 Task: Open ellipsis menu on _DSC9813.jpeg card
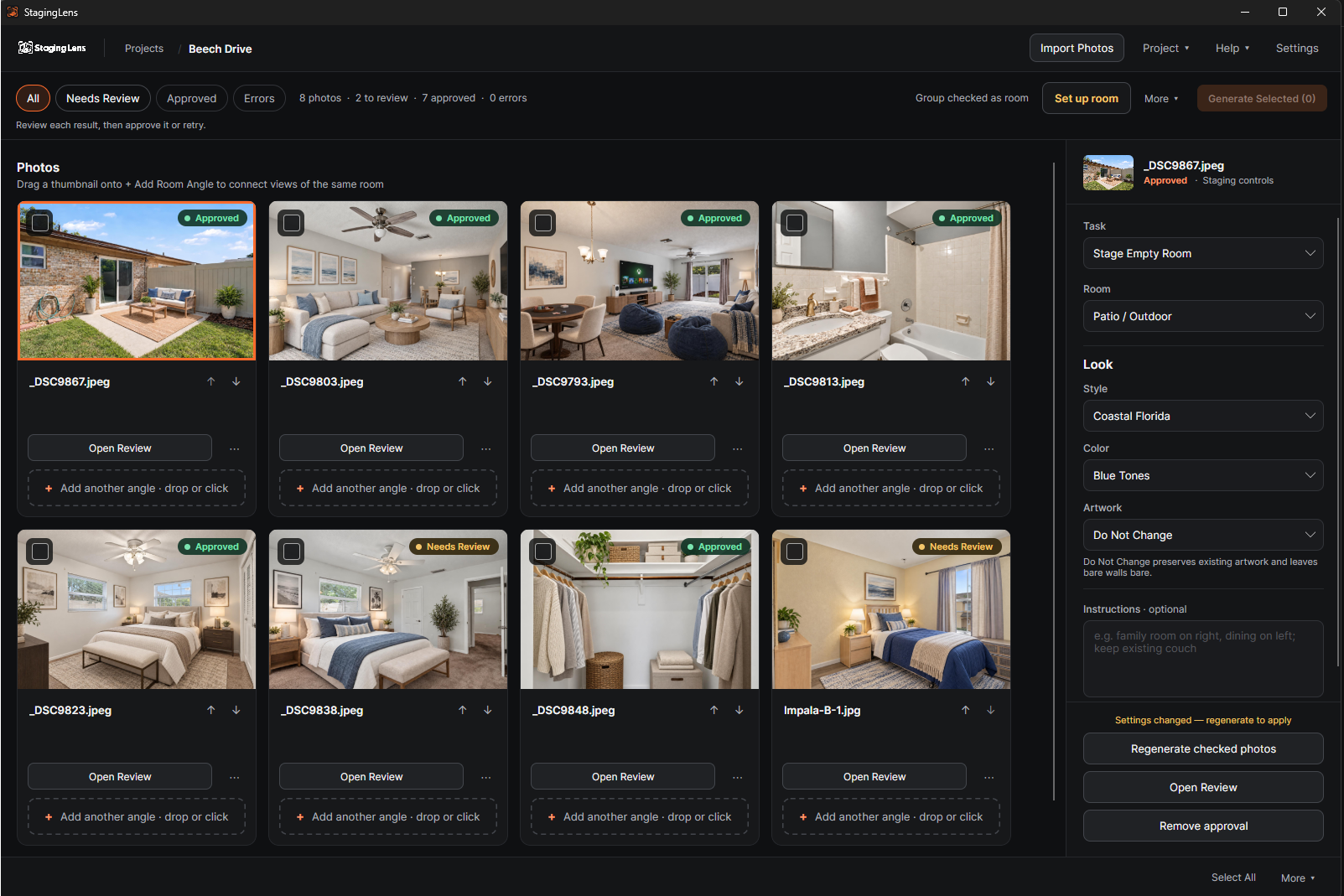click(989, 448)
